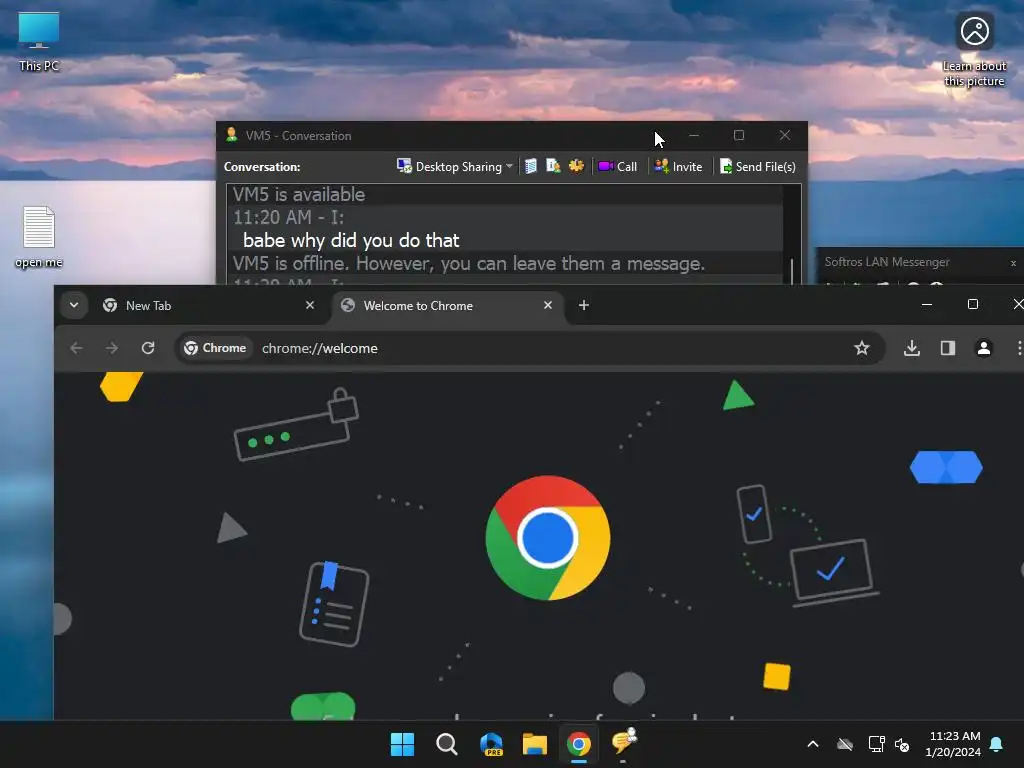This screenshot has width=1024, height=768.
Task: Click the OneDrive cloud tray icon
Action: 845,744
